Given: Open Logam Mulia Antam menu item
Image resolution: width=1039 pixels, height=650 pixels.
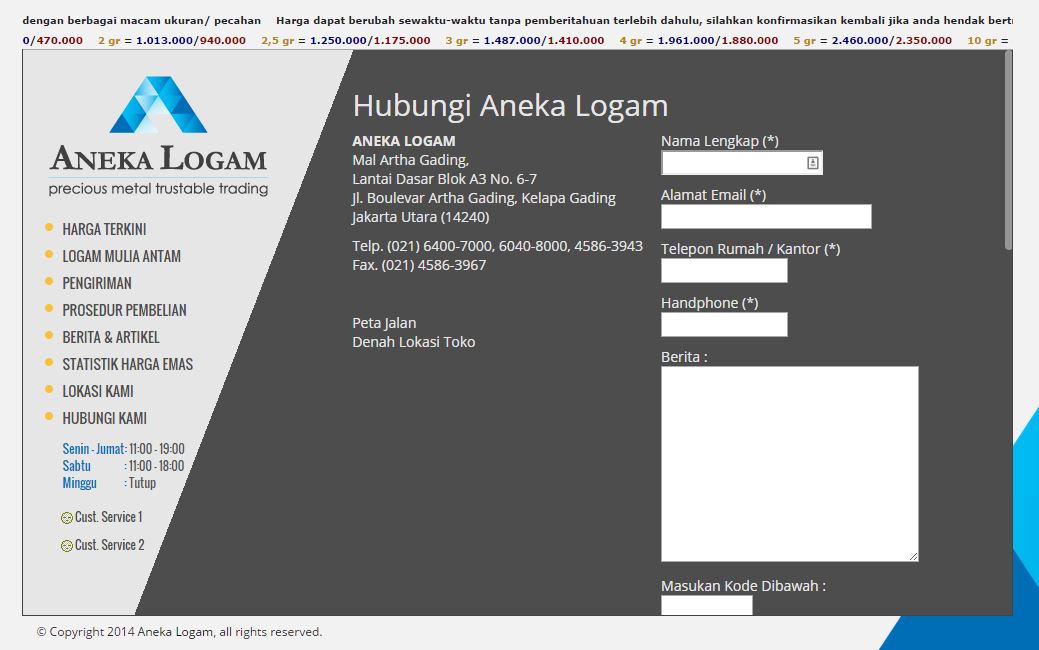Looking at the screenshot, I should pyautogui.click(x=121, y=256).
